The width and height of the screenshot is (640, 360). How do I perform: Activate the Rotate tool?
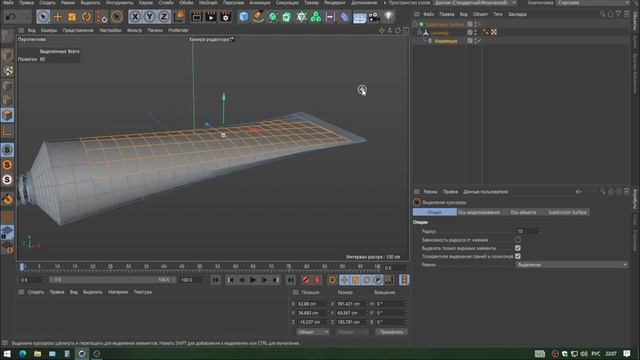pyautogui.click(x=86, y=17)
